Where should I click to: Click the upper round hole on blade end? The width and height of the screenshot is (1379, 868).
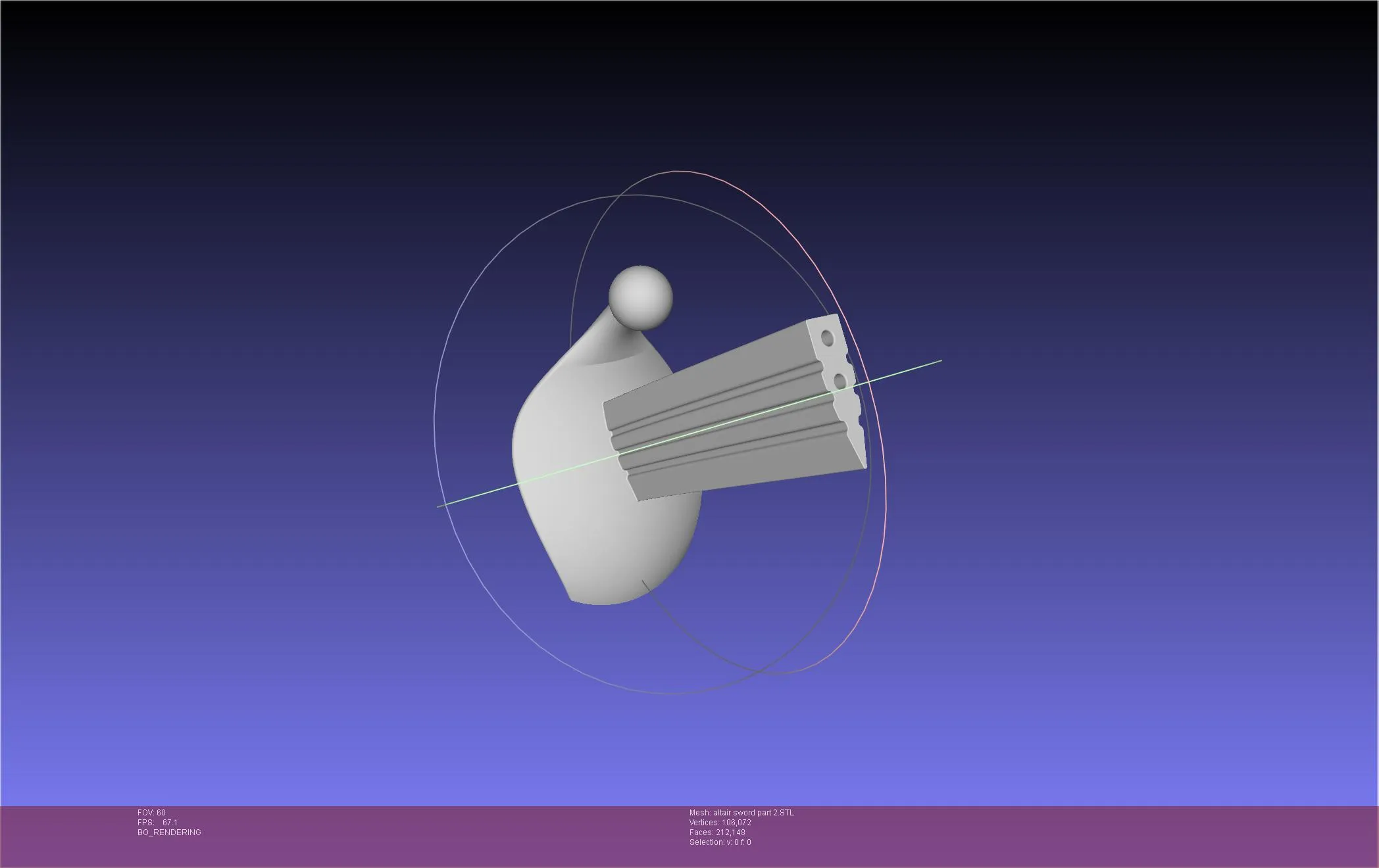827,339
